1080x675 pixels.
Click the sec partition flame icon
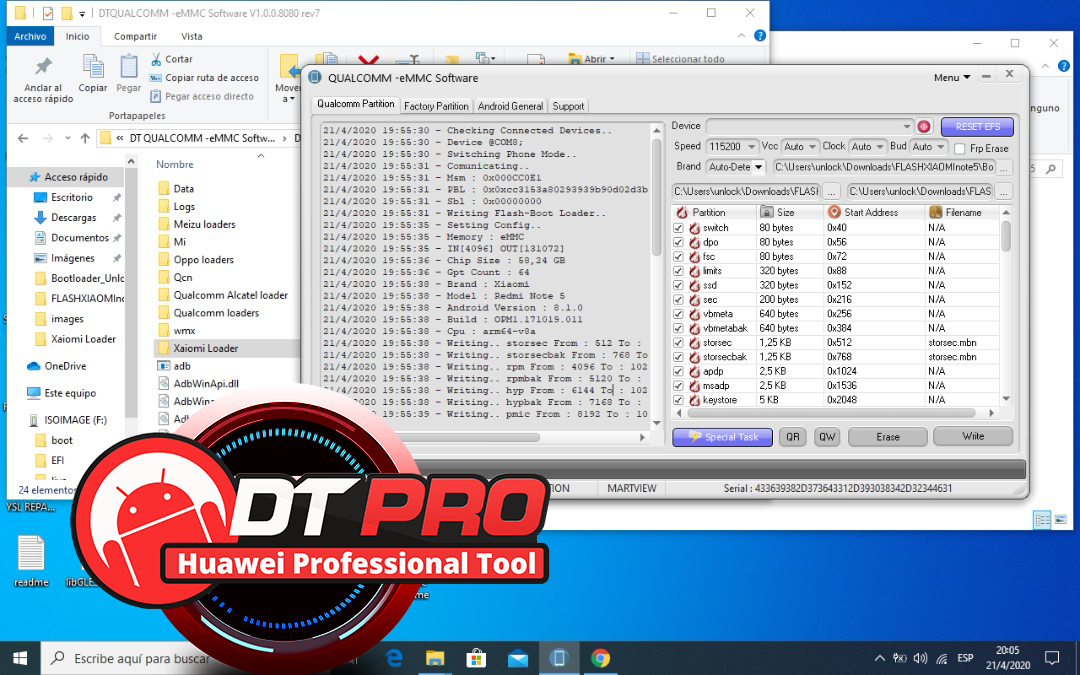[x=694, y=300]
